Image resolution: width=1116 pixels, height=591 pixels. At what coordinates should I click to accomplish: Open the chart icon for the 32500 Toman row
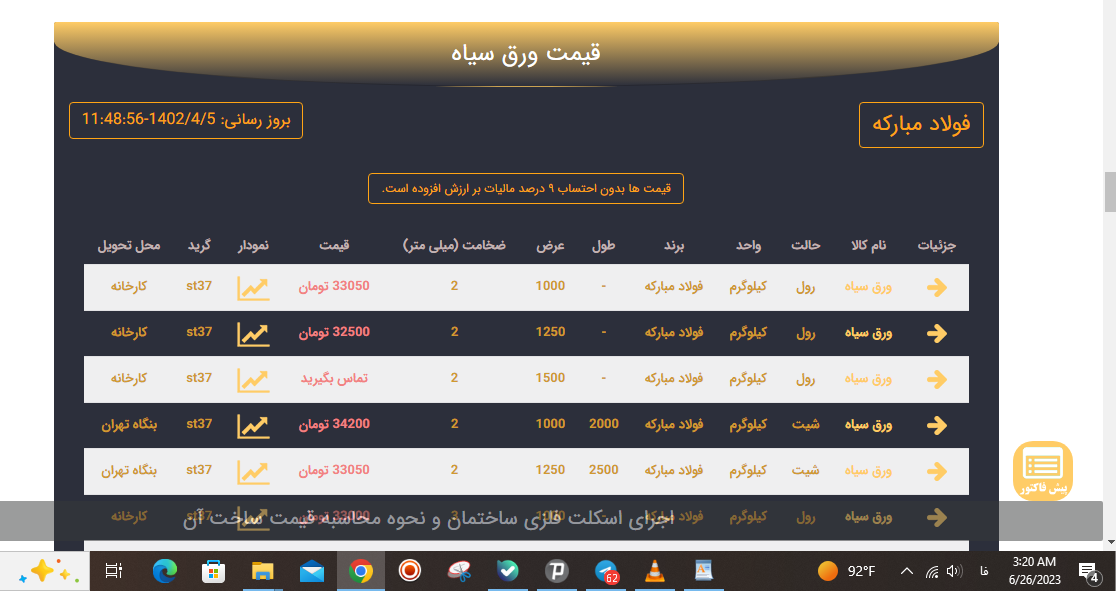tap(253, 333)
